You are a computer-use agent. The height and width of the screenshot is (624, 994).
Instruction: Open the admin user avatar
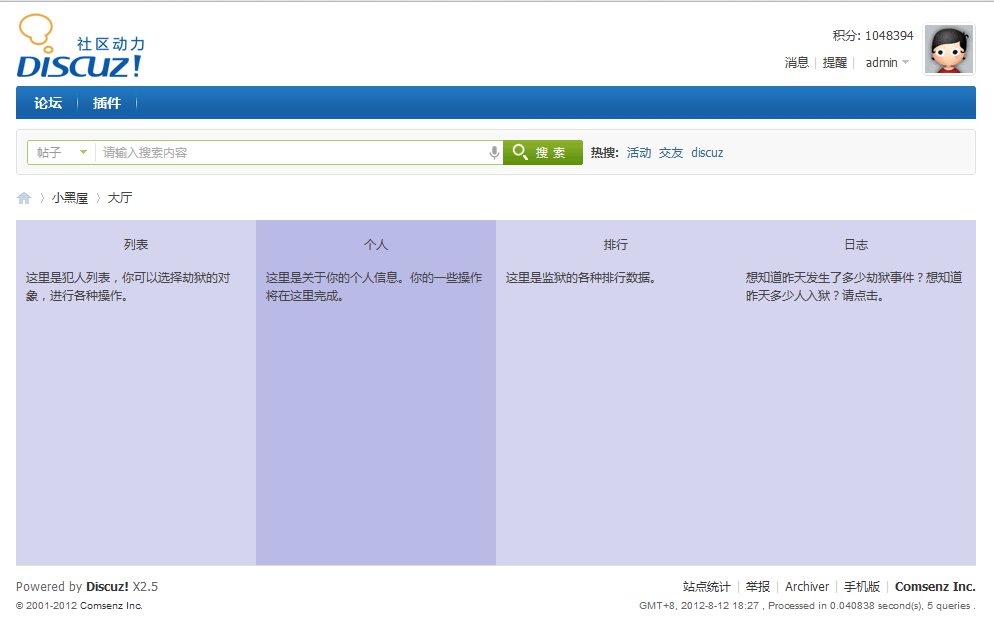point(948,49)
